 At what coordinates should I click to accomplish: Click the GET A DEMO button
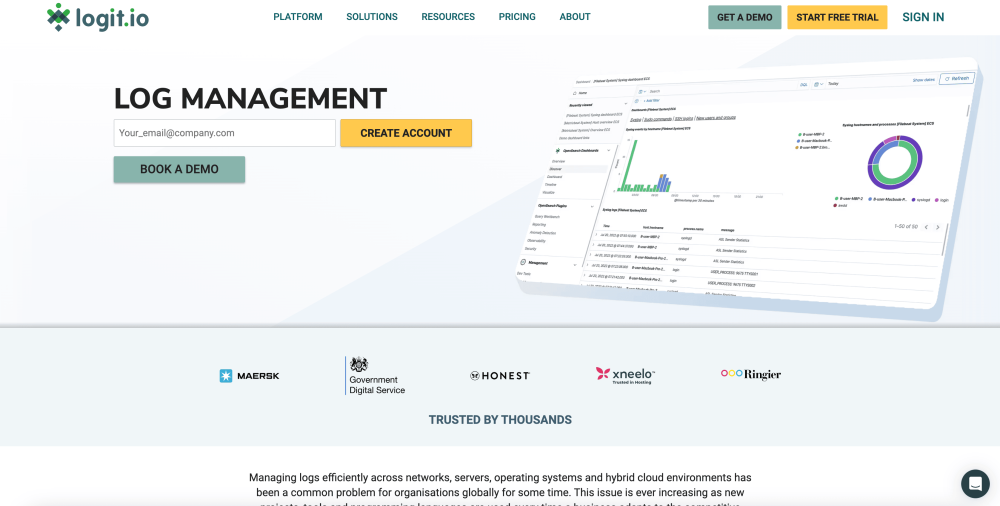coord(744,17)
